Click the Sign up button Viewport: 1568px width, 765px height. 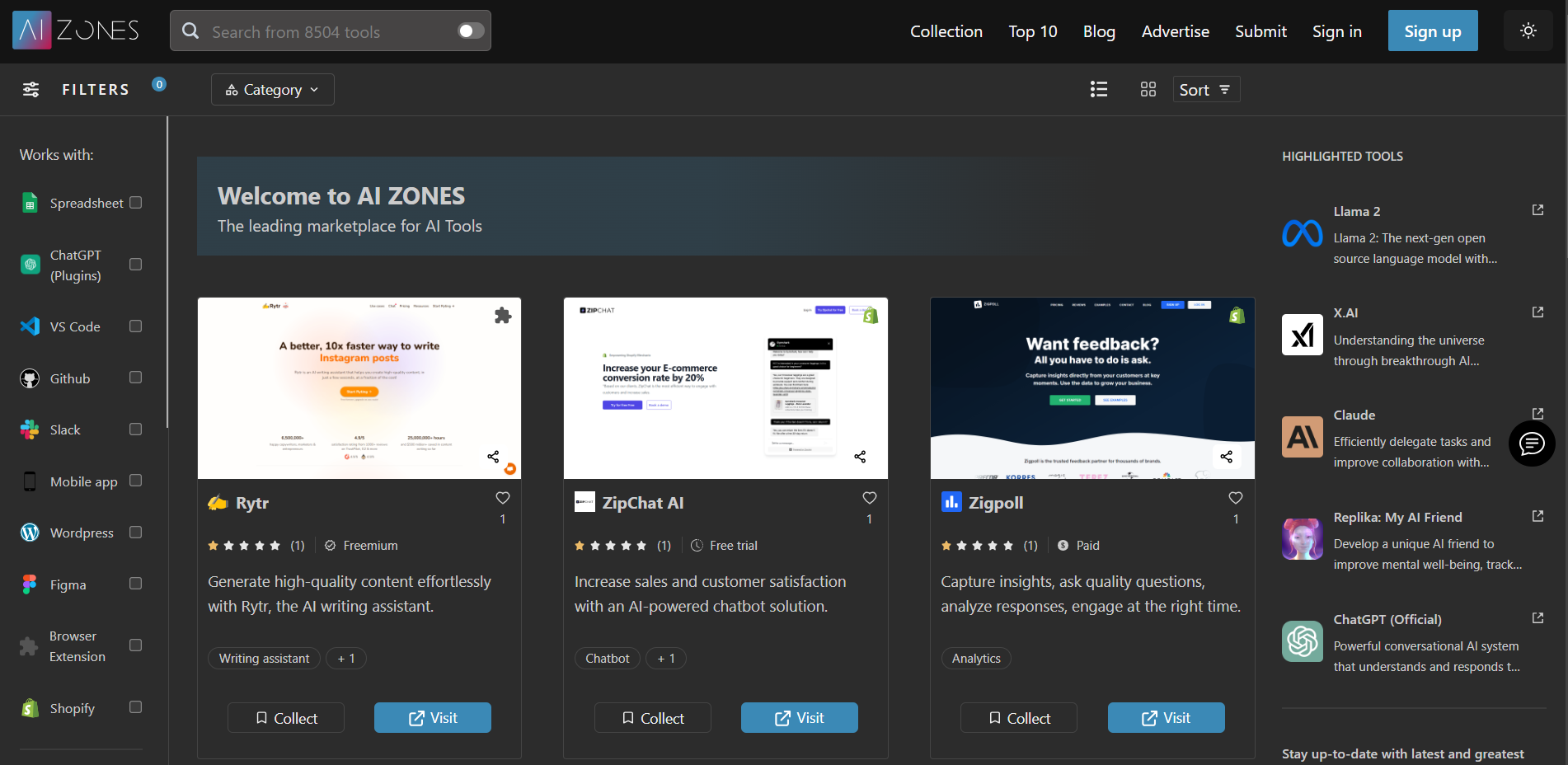click(1432, 31)
